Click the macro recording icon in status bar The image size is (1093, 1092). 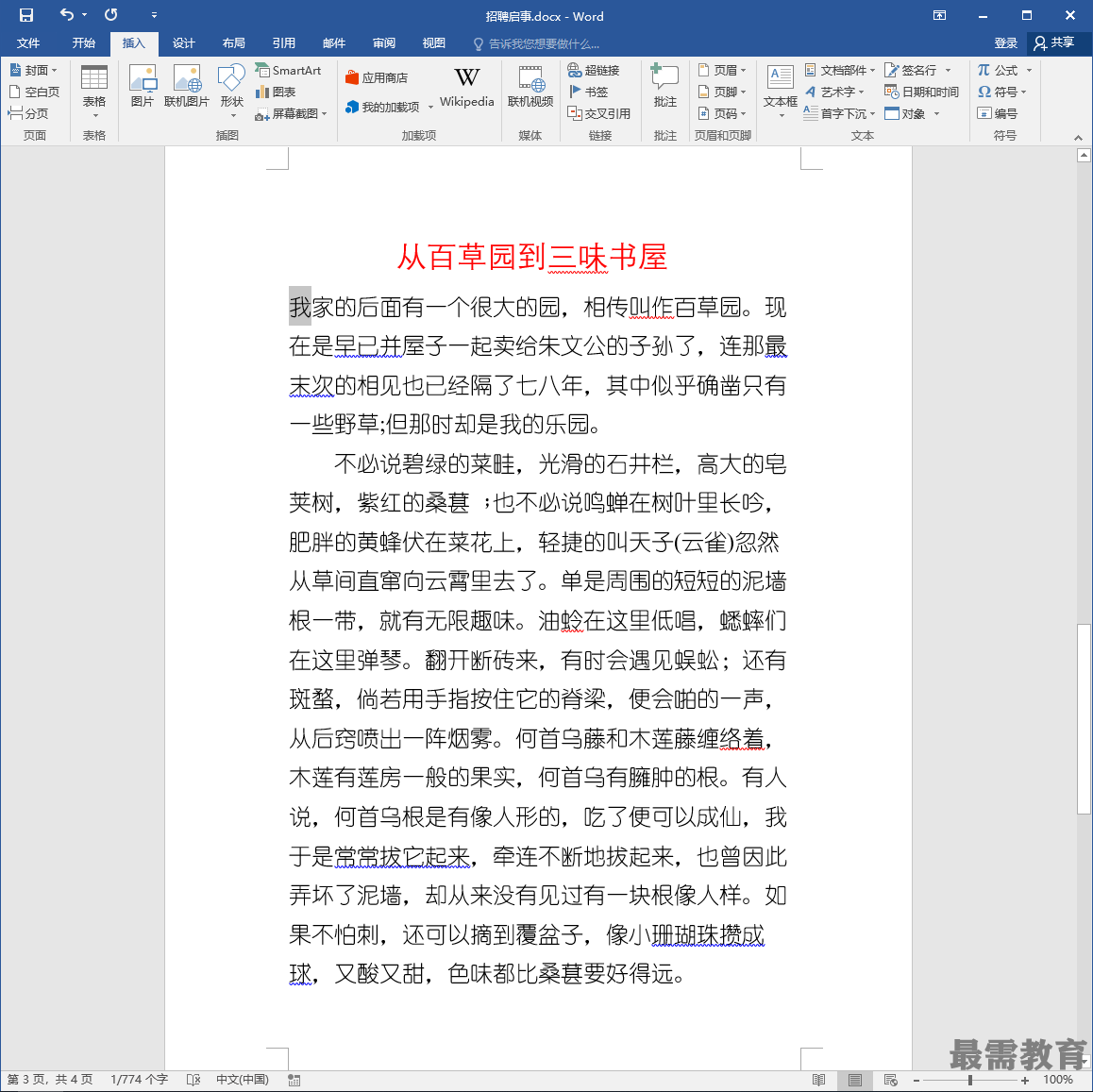pyautogui.click(x=294, y=1080)
